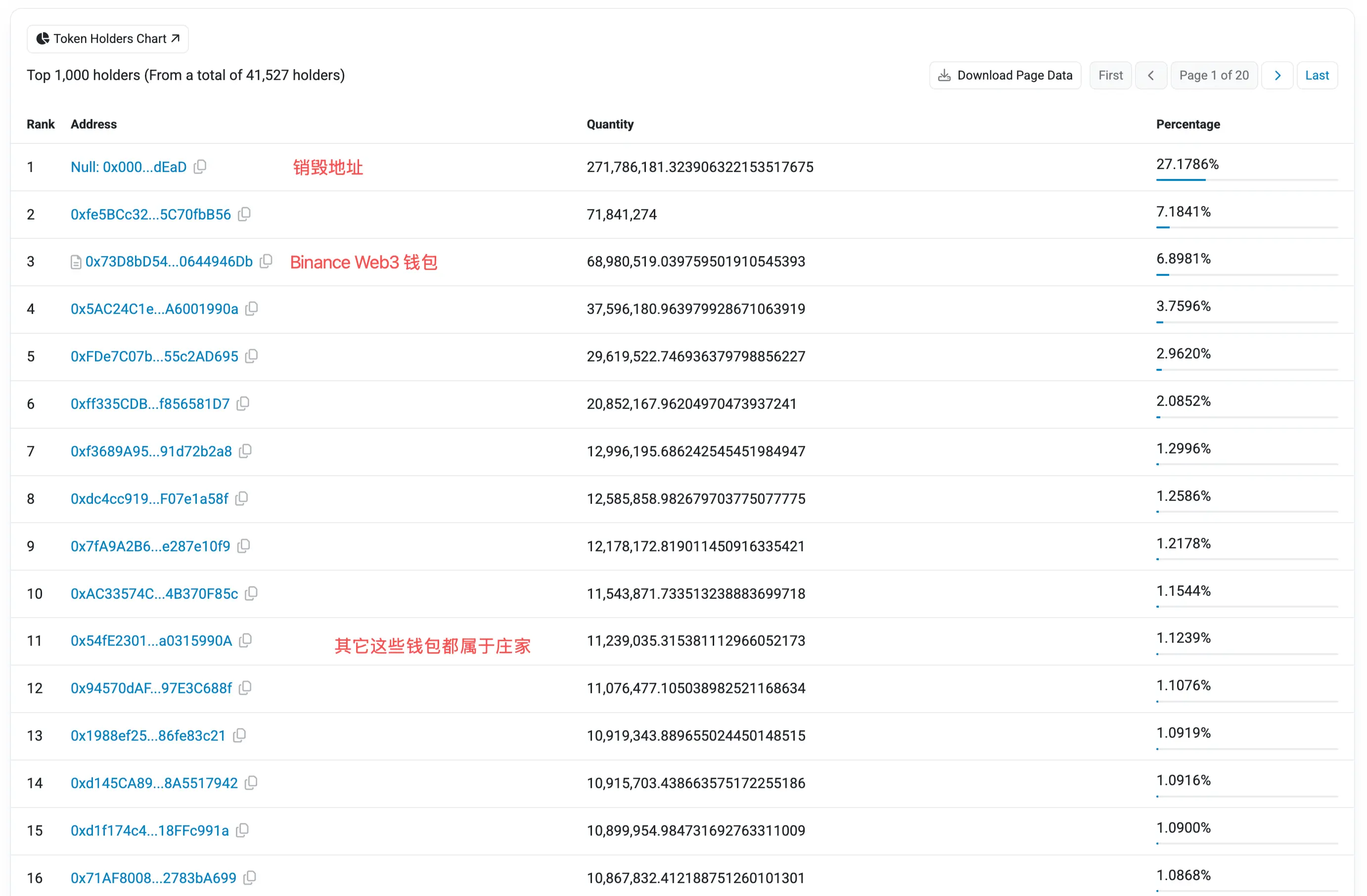Click the 27.1786% percentage bar
The image size is (1367, 896).
(1181, 180)
